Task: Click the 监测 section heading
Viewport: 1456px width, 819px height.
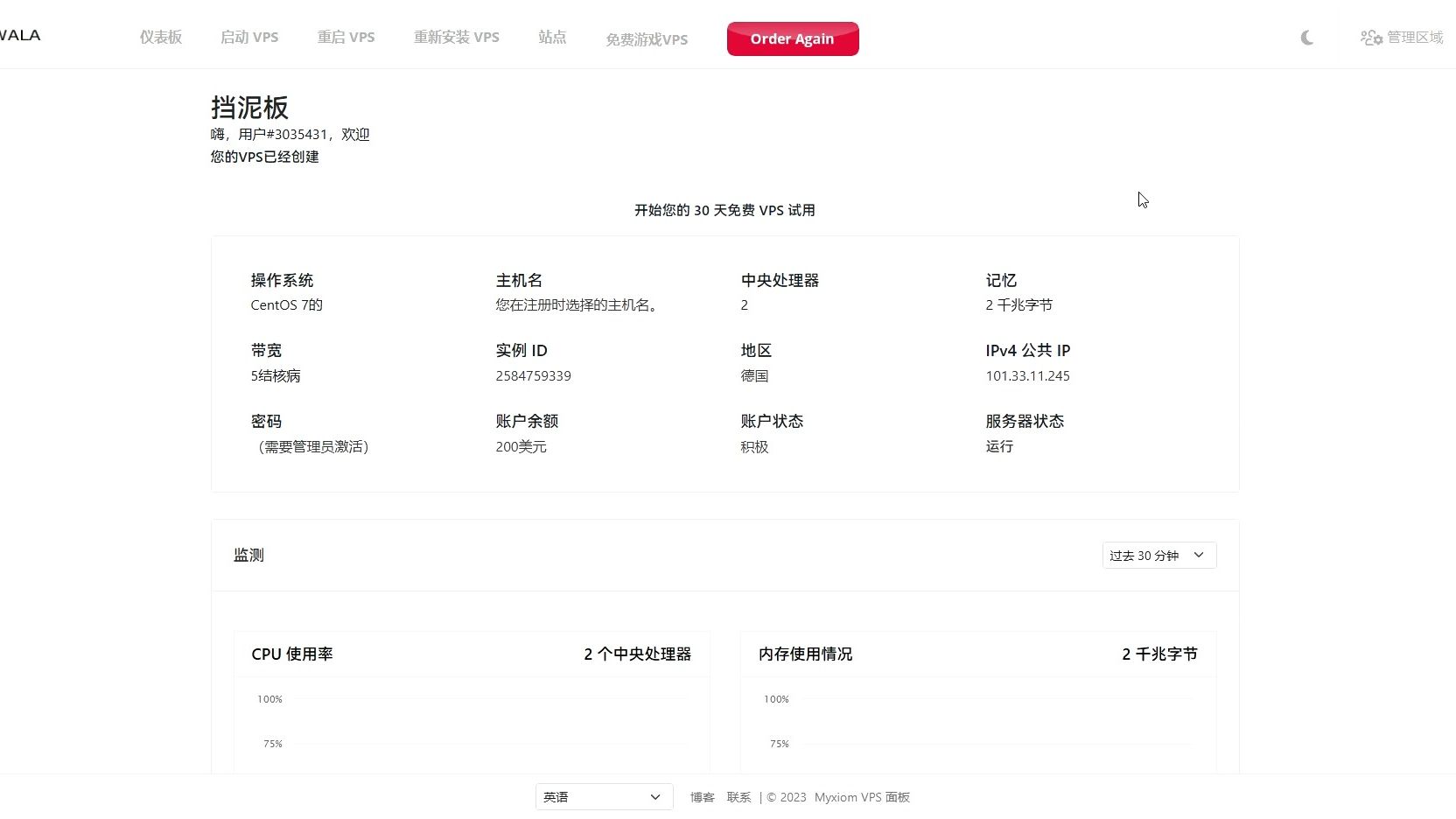Action: pos(248,555)
